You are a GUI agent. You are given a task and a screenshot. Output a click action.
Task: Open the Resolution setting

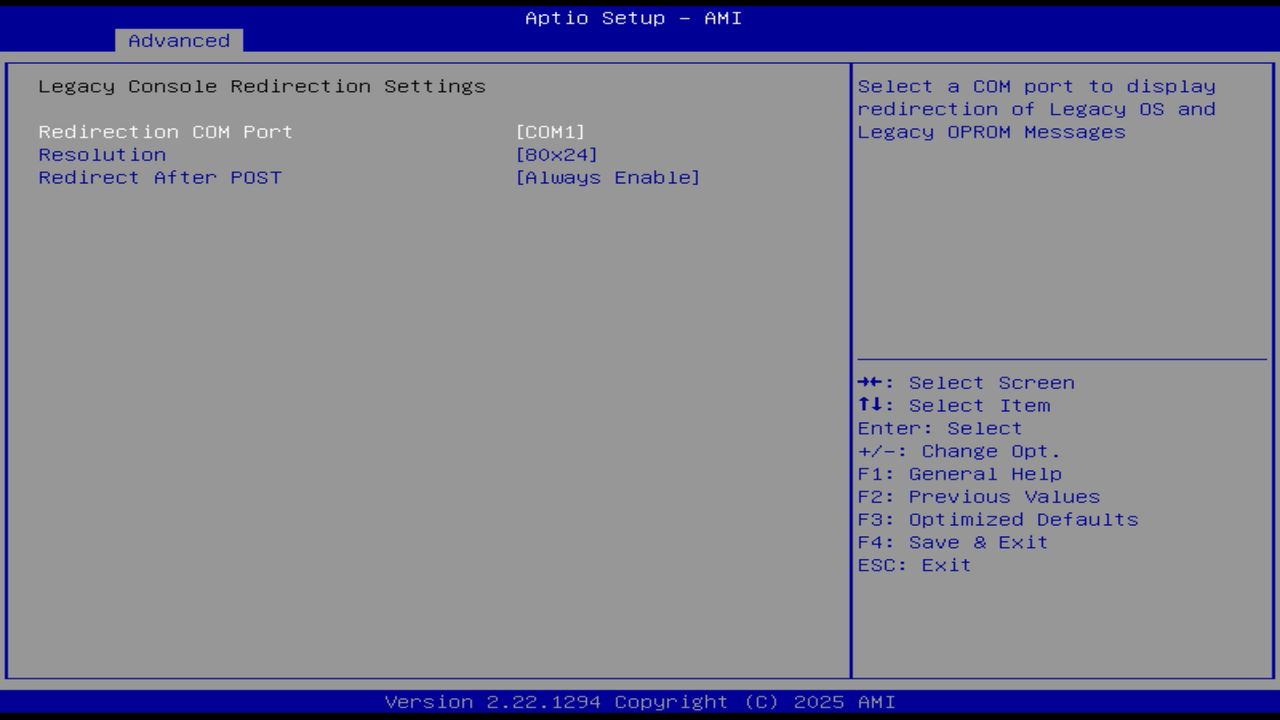click(101, 154)
